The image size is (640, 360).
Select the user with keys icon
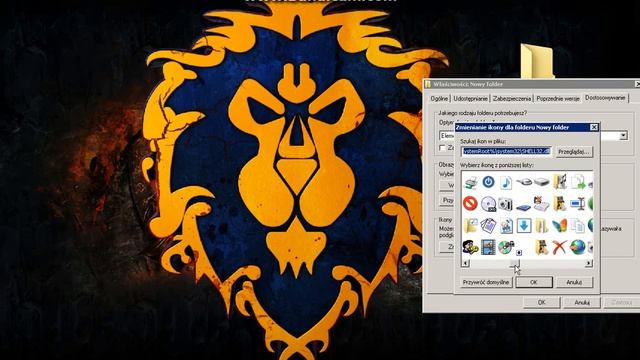tap(470, 247)
